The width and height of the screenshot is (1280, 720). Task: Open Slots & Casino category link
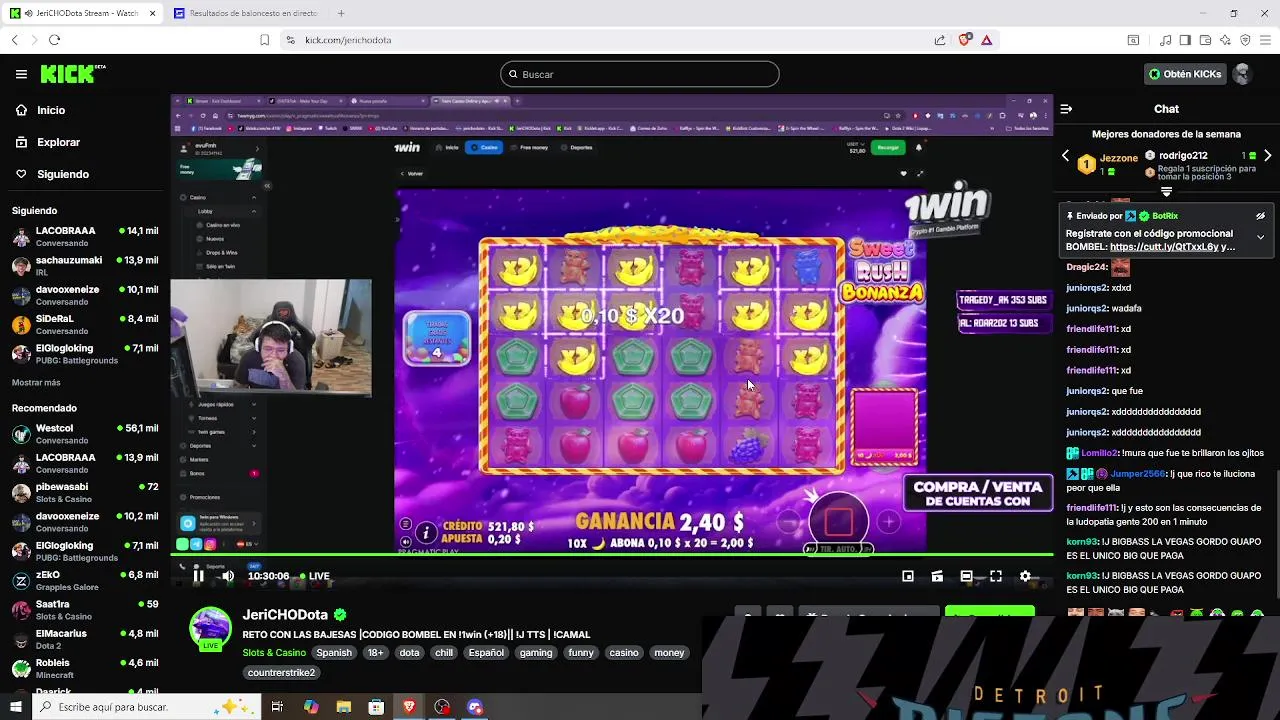click(274, 653)
